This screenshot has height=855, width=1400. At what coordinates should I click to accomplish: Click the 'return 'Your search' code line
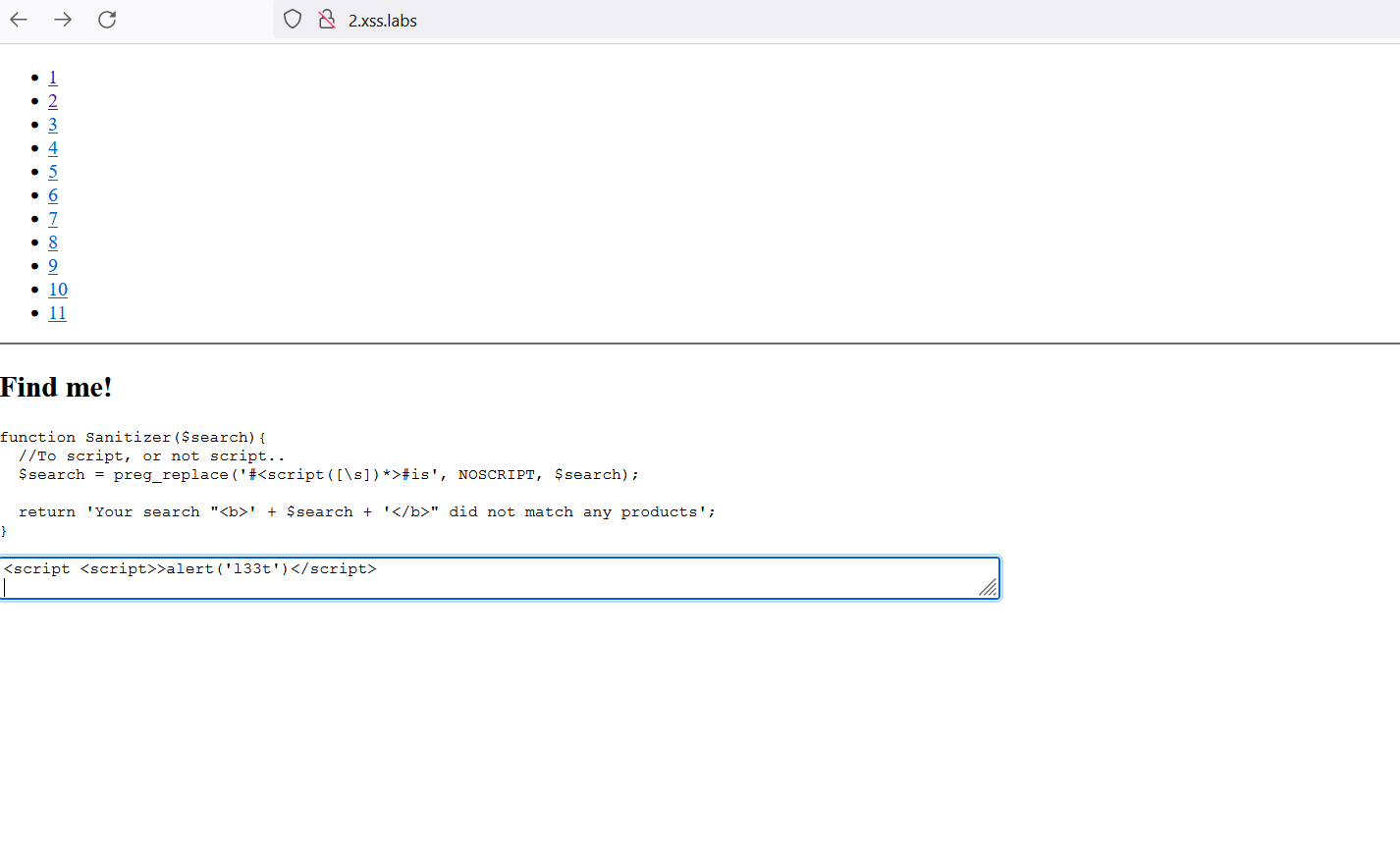[367, 512]
